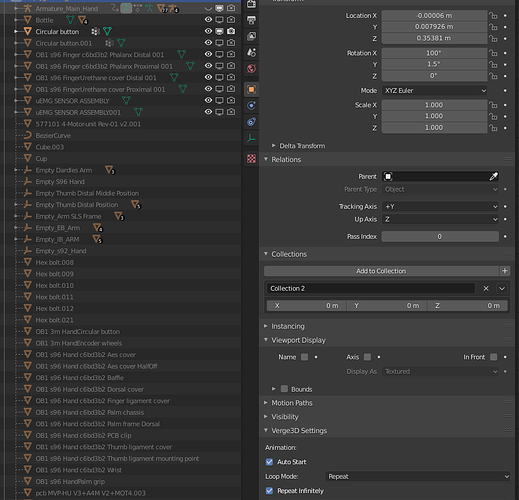Toggle lock on Location X
The image size is (519, 500).
pos(493,16)
